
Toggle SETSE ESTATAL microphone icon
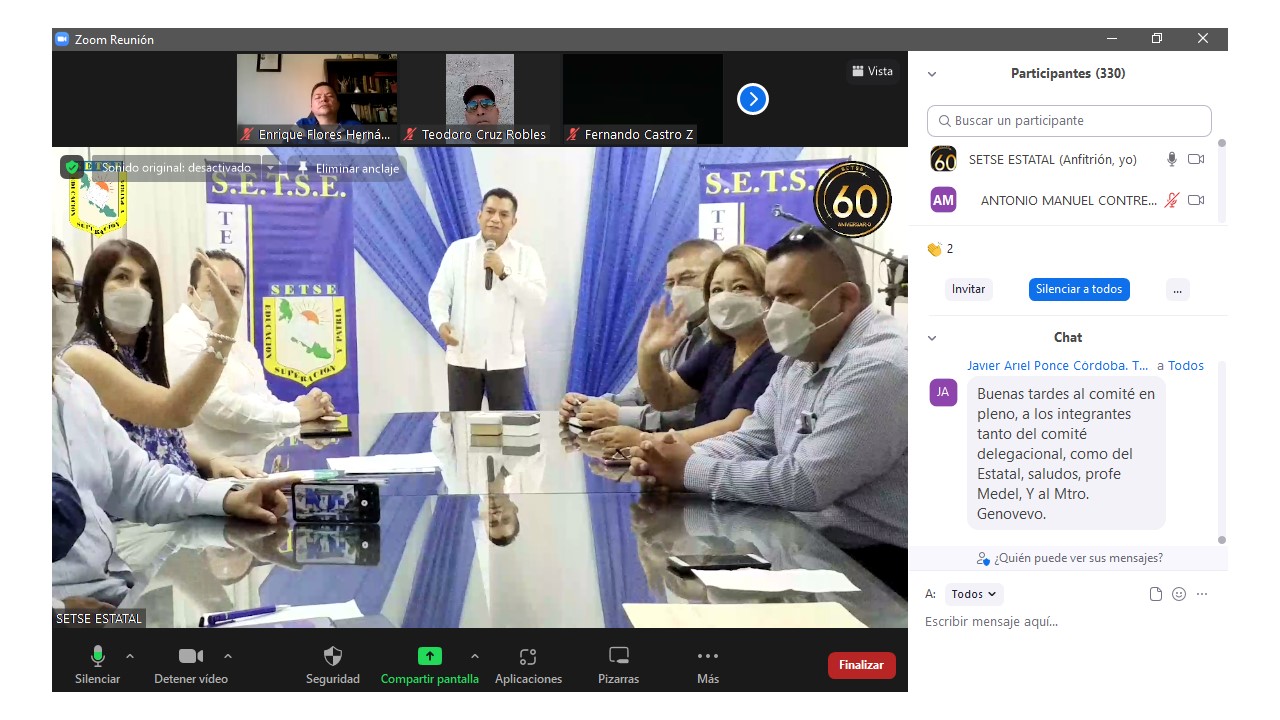(1172, 159)
